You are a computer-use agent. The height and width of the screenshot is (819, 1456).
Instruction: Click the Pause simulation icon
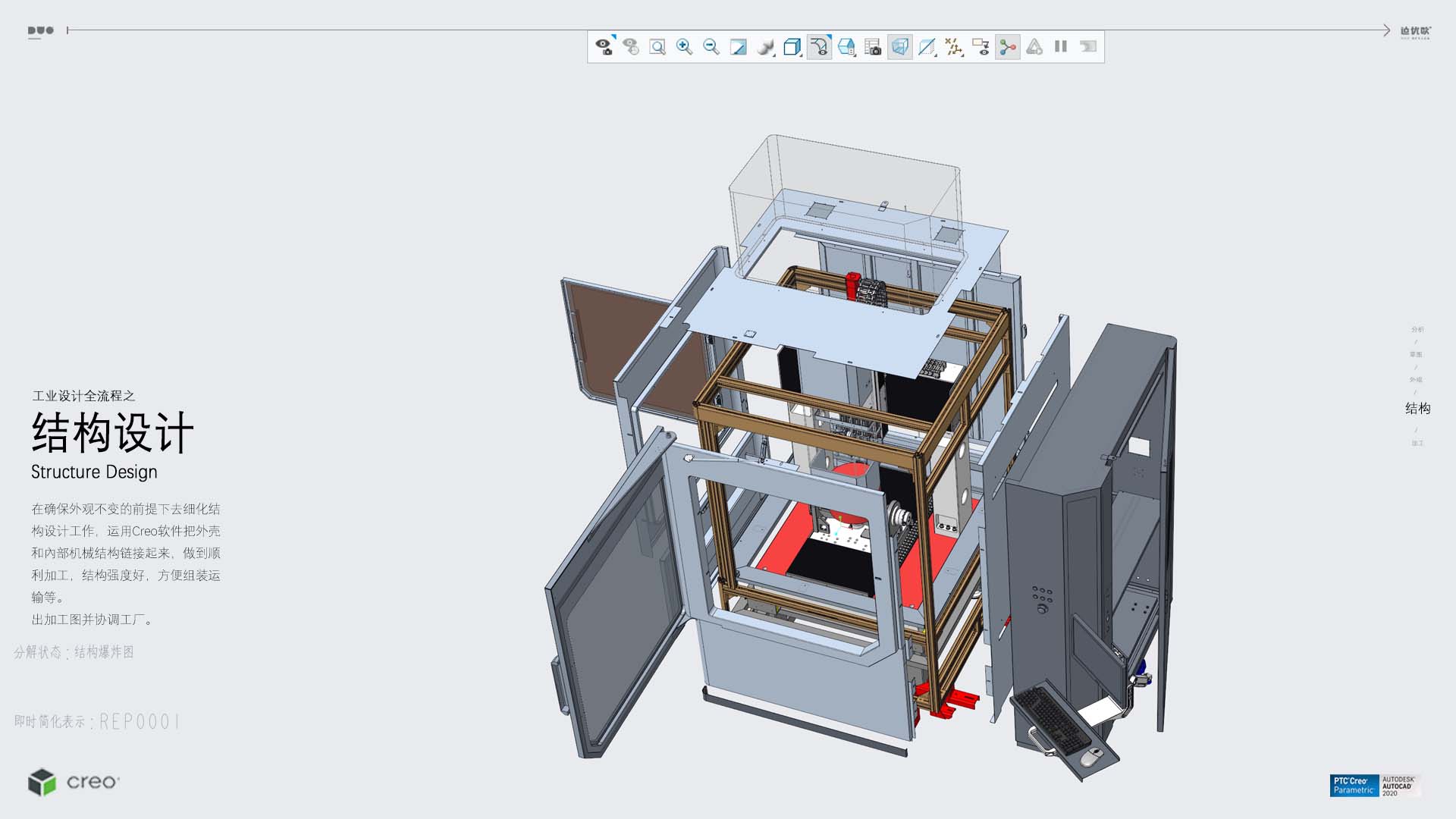1061,47
